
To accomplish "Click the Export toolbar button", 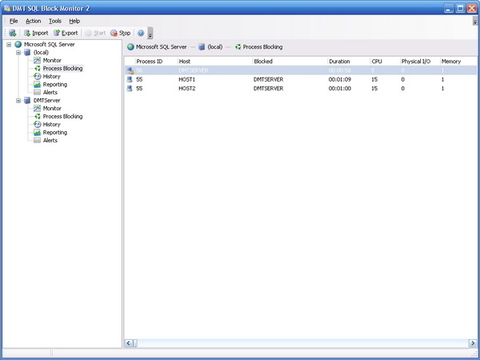I will (66, 33).
